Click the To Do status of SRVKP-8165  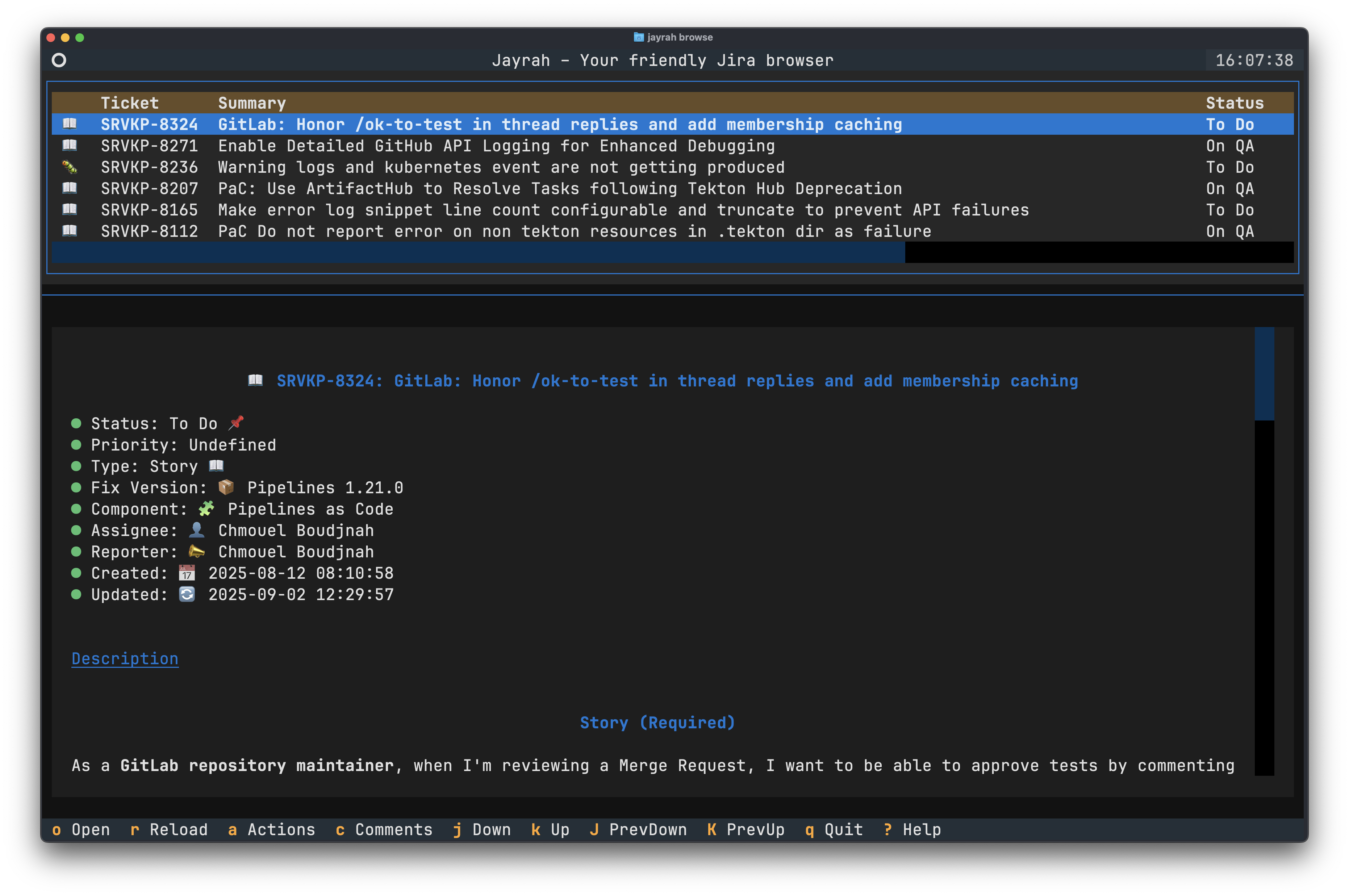coord(1230,210)
